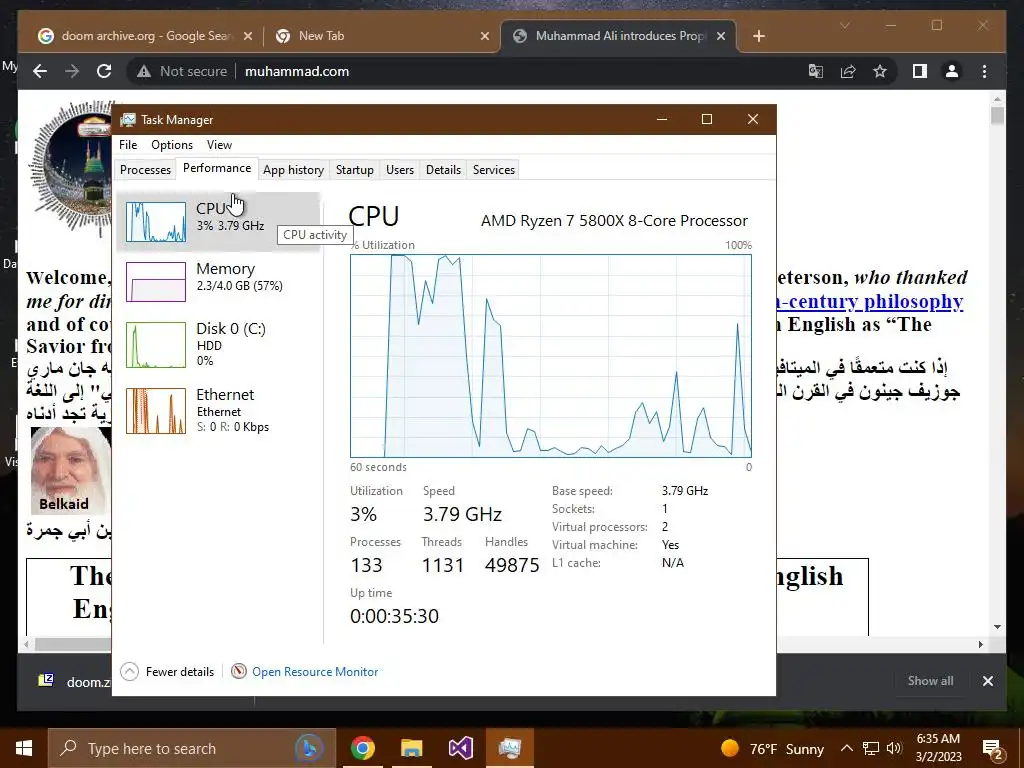Click the Task Manager taskbar icon
The height and width of the screenshot is (768, 1024).
click(x=509, y=748)
